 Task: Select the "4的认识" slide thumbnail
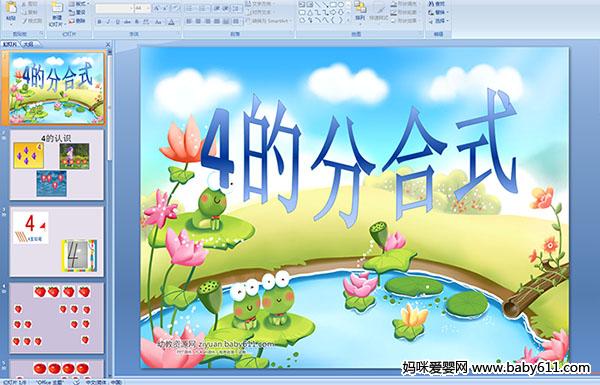click(56, 165)
